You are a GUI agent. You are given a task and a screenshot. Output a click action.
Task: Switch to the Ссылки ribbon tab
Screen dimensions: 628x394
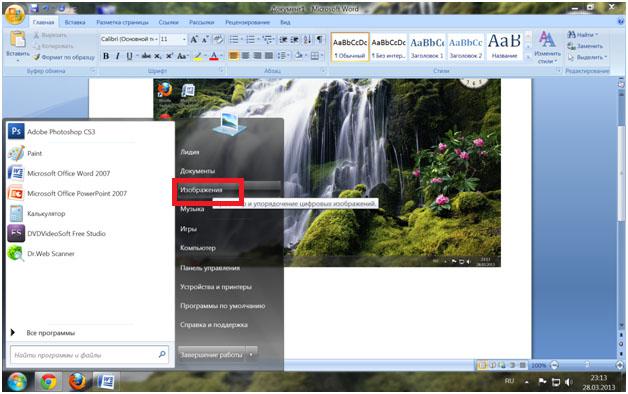coord(168,22)
